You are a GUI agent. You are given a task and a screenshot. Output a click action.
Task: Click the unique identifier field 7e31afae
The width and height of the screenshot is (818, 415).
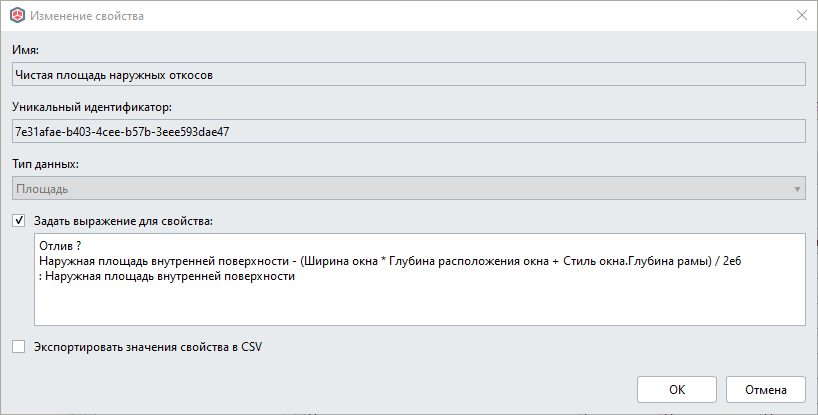pos(409,131)
